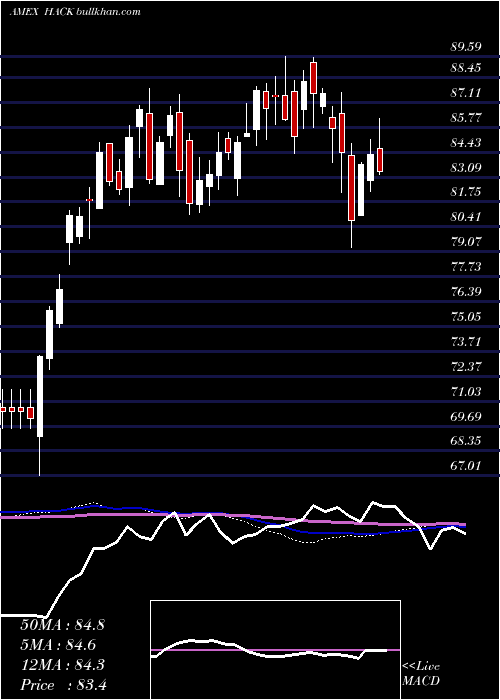Image resolution: width=500 pixels, height=700 pixels.
Task: Click the AMEX HACK bullkhan.com title text
Action: (75, 12)
